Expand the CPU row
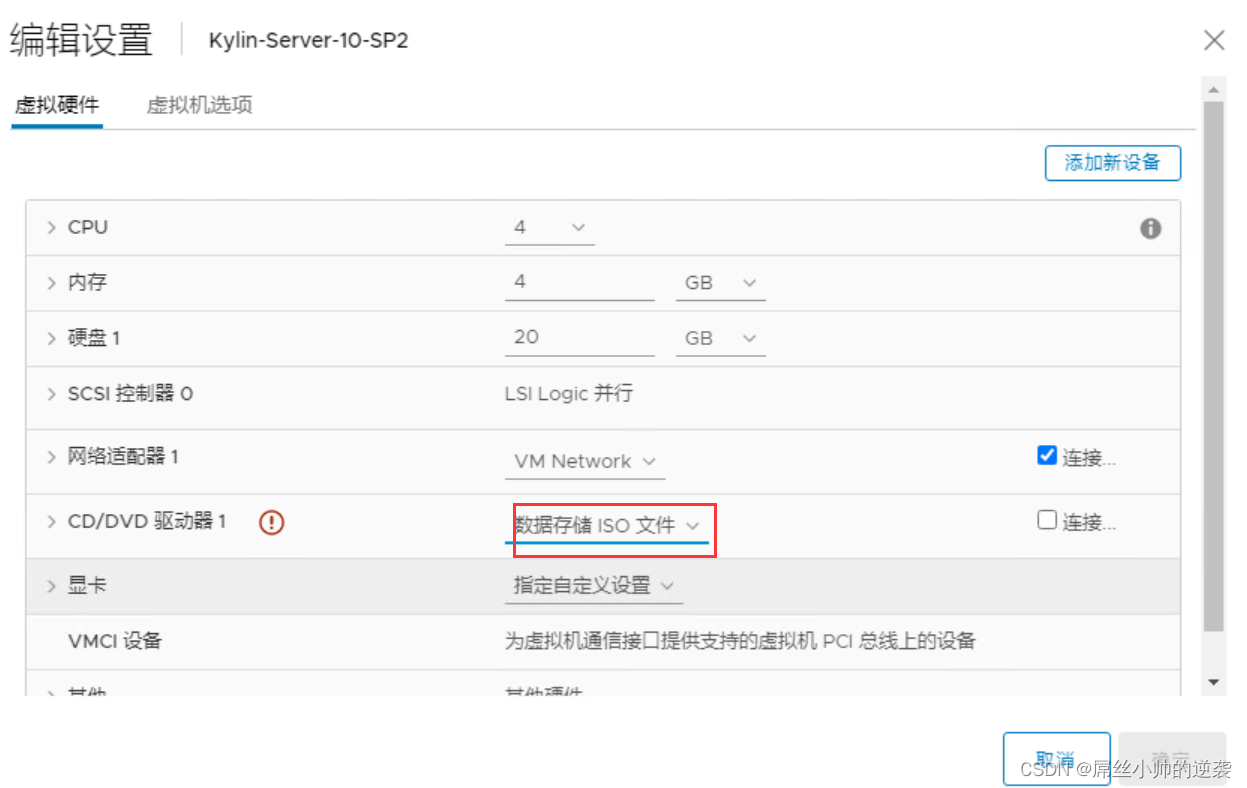 coord(51,228)
